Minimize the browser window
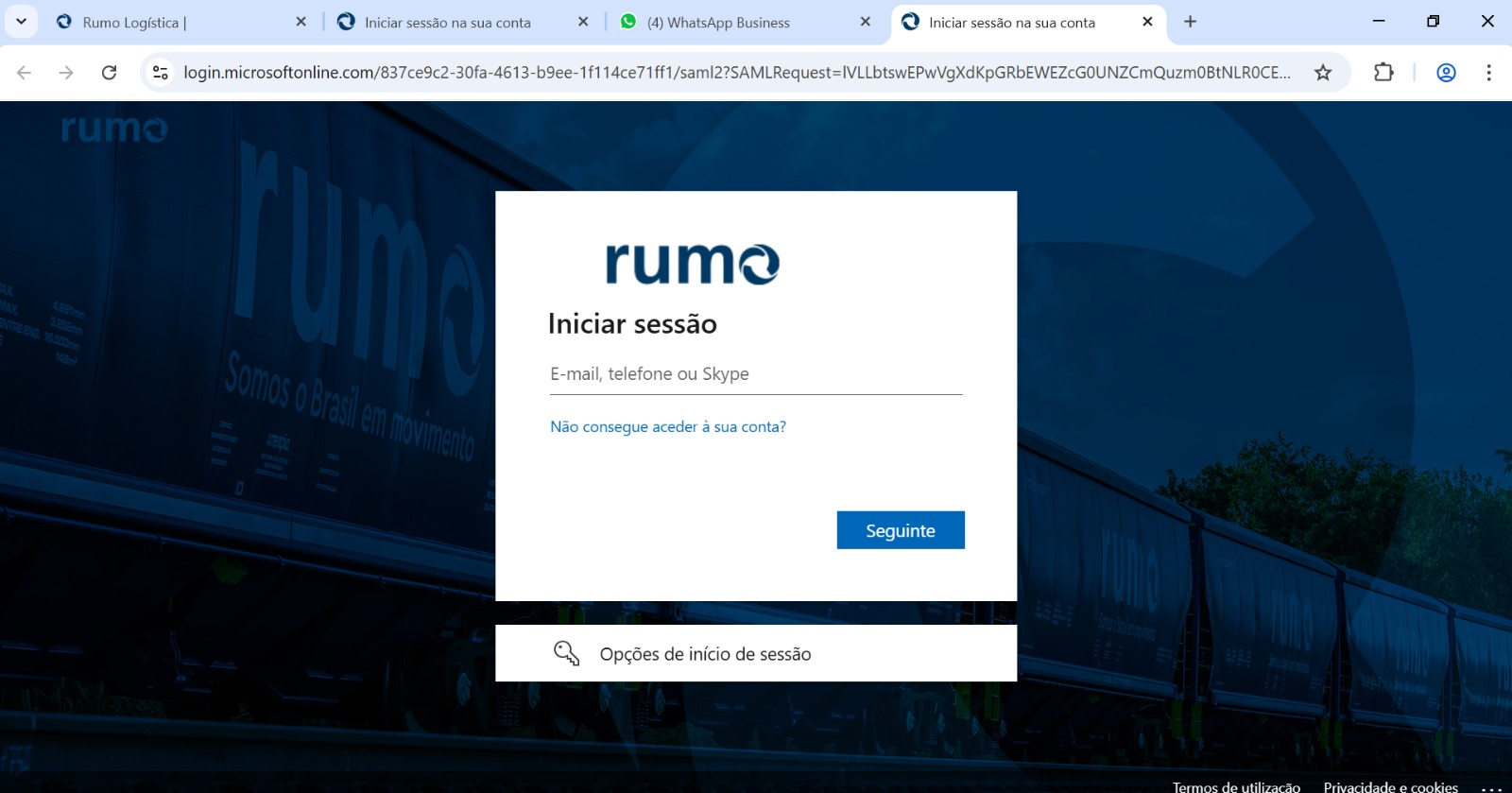The image size is (1512, 793). tap(1379, 21)
